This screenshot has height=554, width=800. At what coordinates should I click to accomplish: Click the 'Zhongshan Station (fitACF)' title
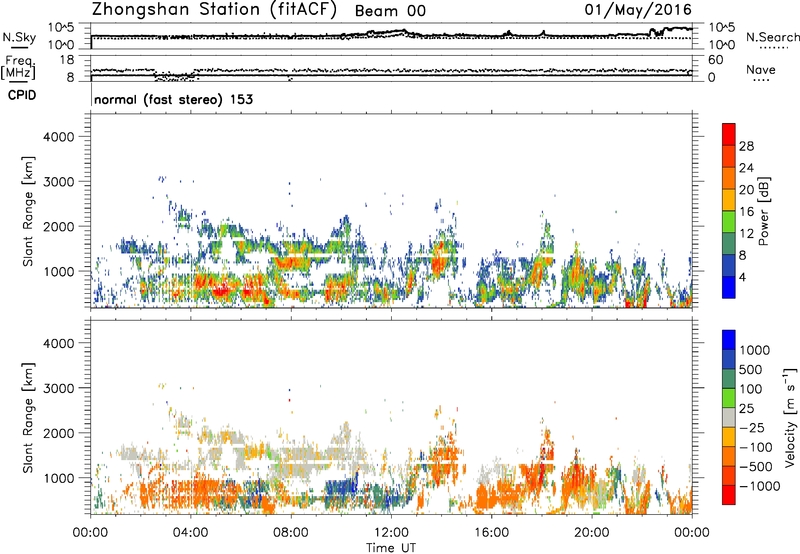tap(214, 10)
